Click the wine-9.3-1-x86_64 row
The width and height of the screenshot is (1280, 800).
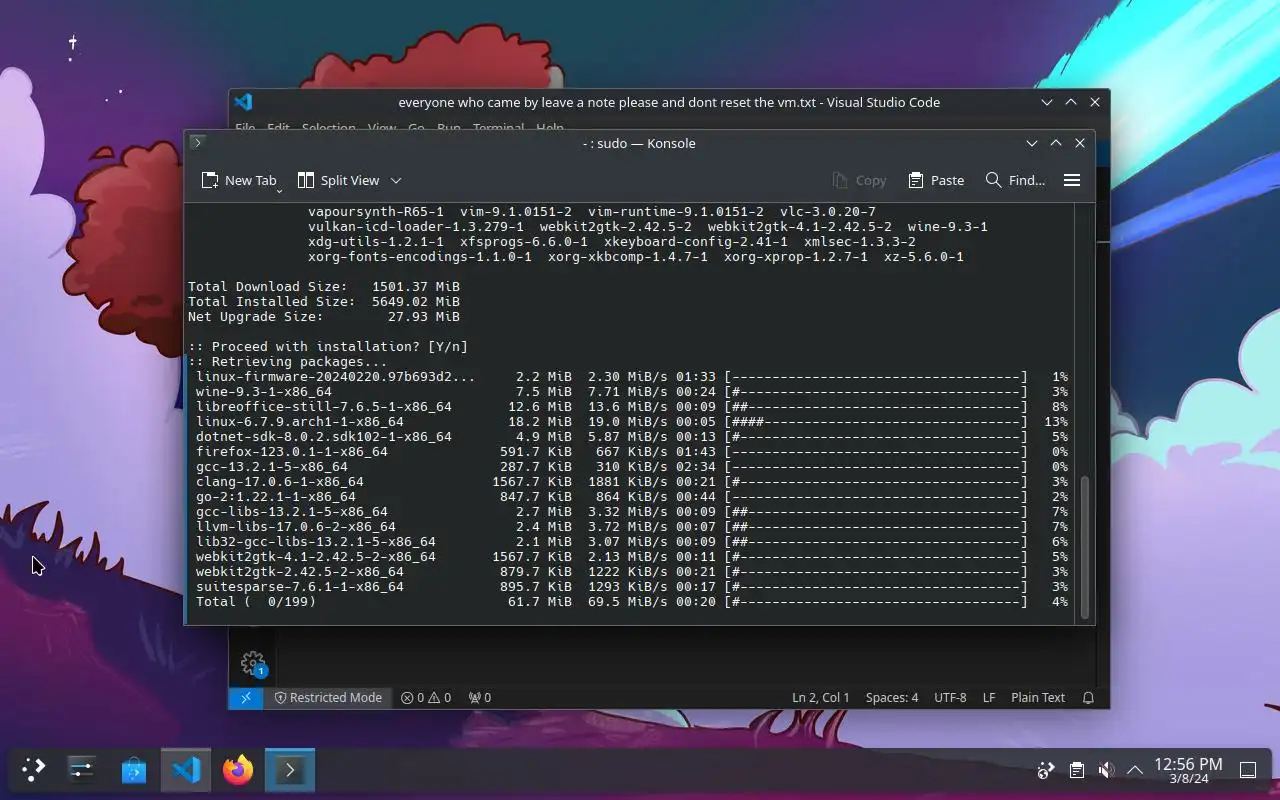(x=632, y=392)
